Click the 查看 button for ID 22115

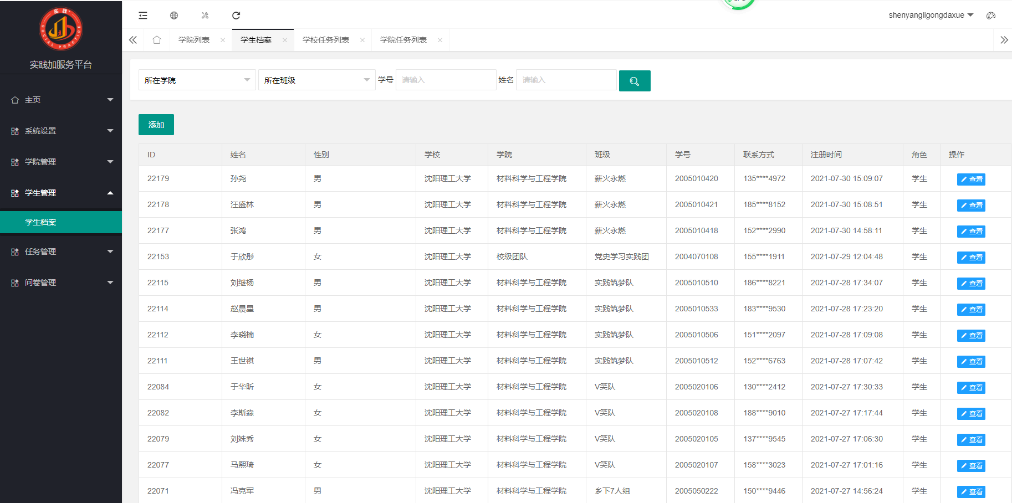[x=971, y=283]
